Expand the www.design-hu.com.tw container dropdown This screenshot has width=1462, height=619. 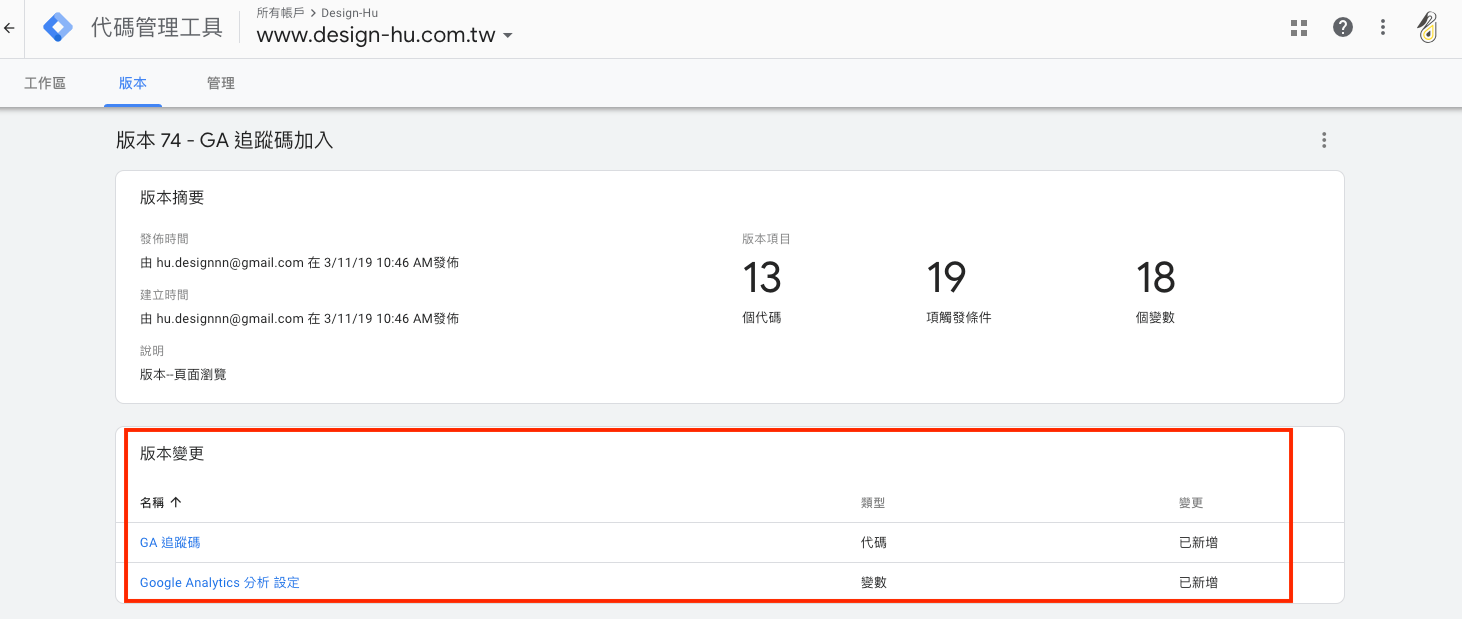coord(508,36)
